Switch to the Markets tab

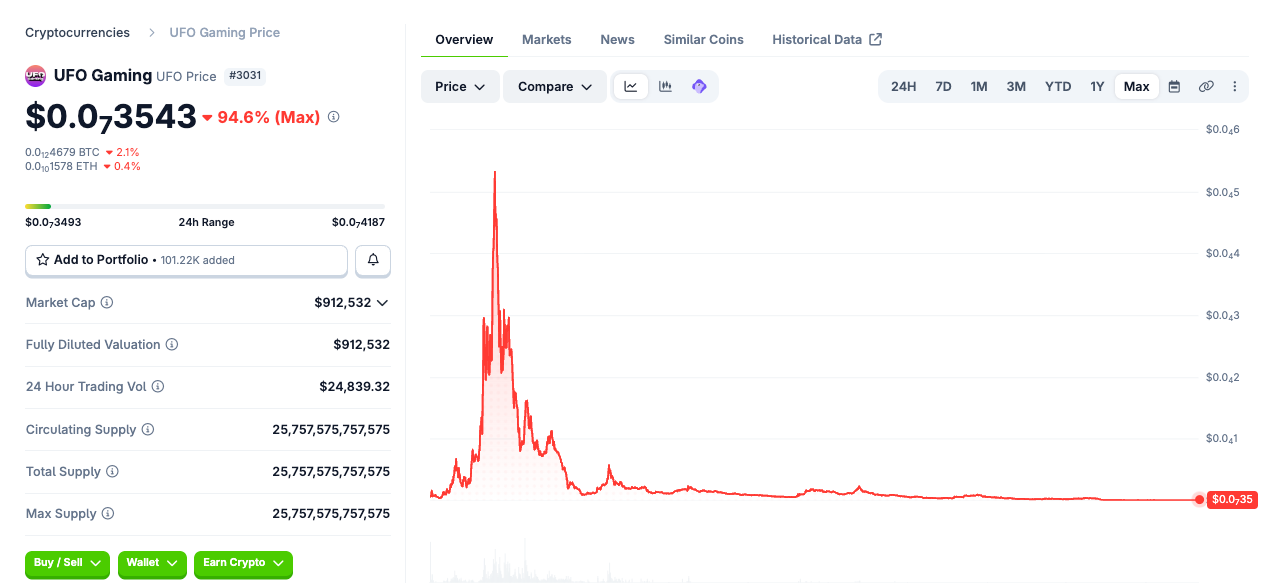[546, 40]
